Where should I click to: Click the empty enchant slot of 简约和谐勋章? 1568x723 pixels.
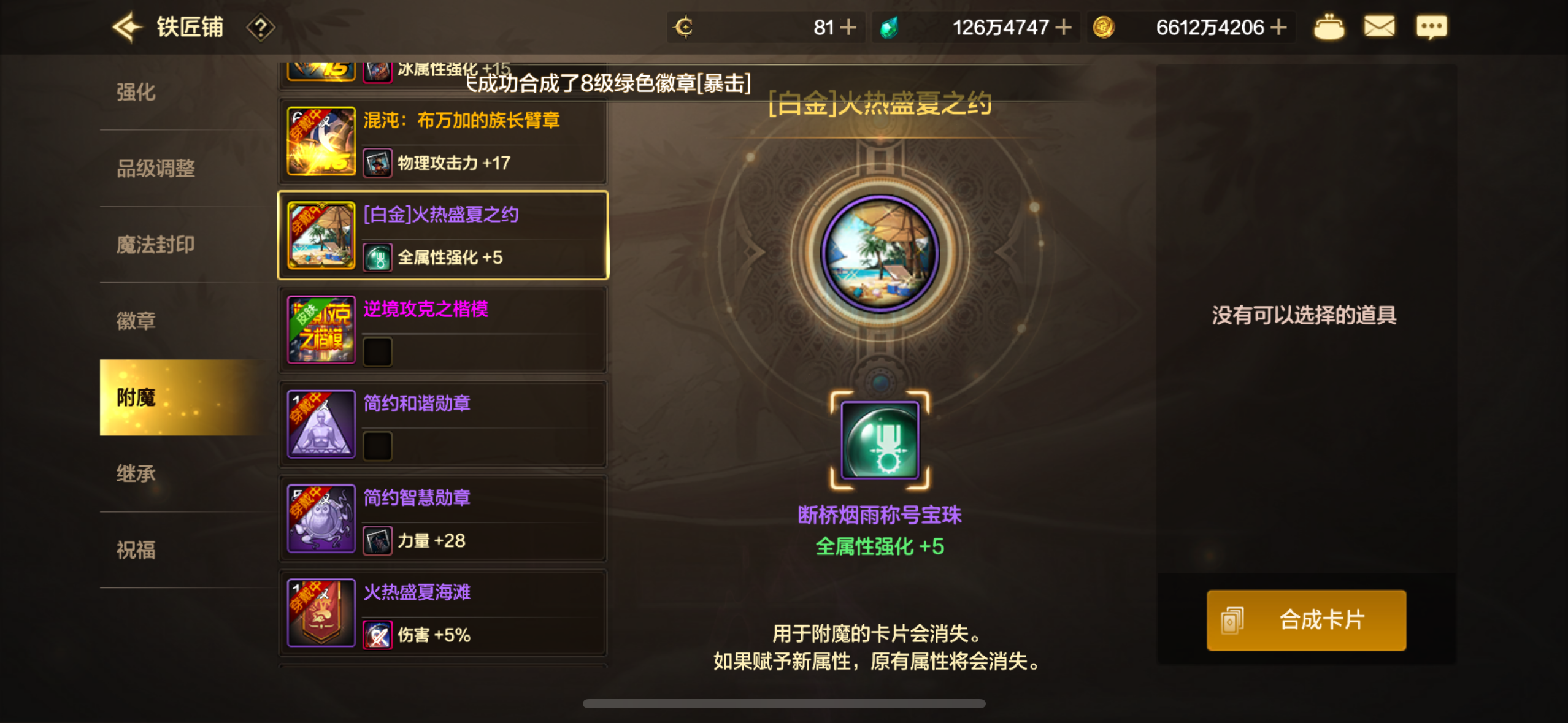coord(377,446)
